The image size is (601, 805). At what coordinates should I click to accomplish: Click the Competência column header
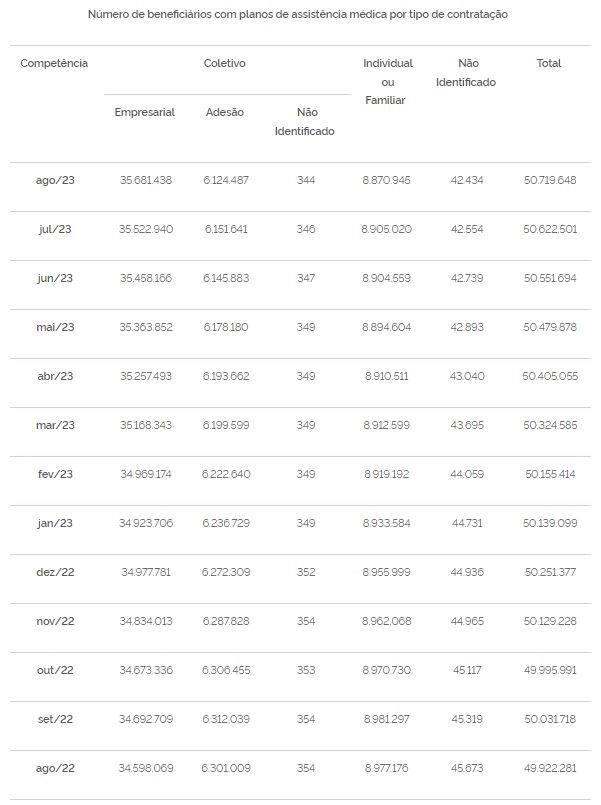pos(54,63)
